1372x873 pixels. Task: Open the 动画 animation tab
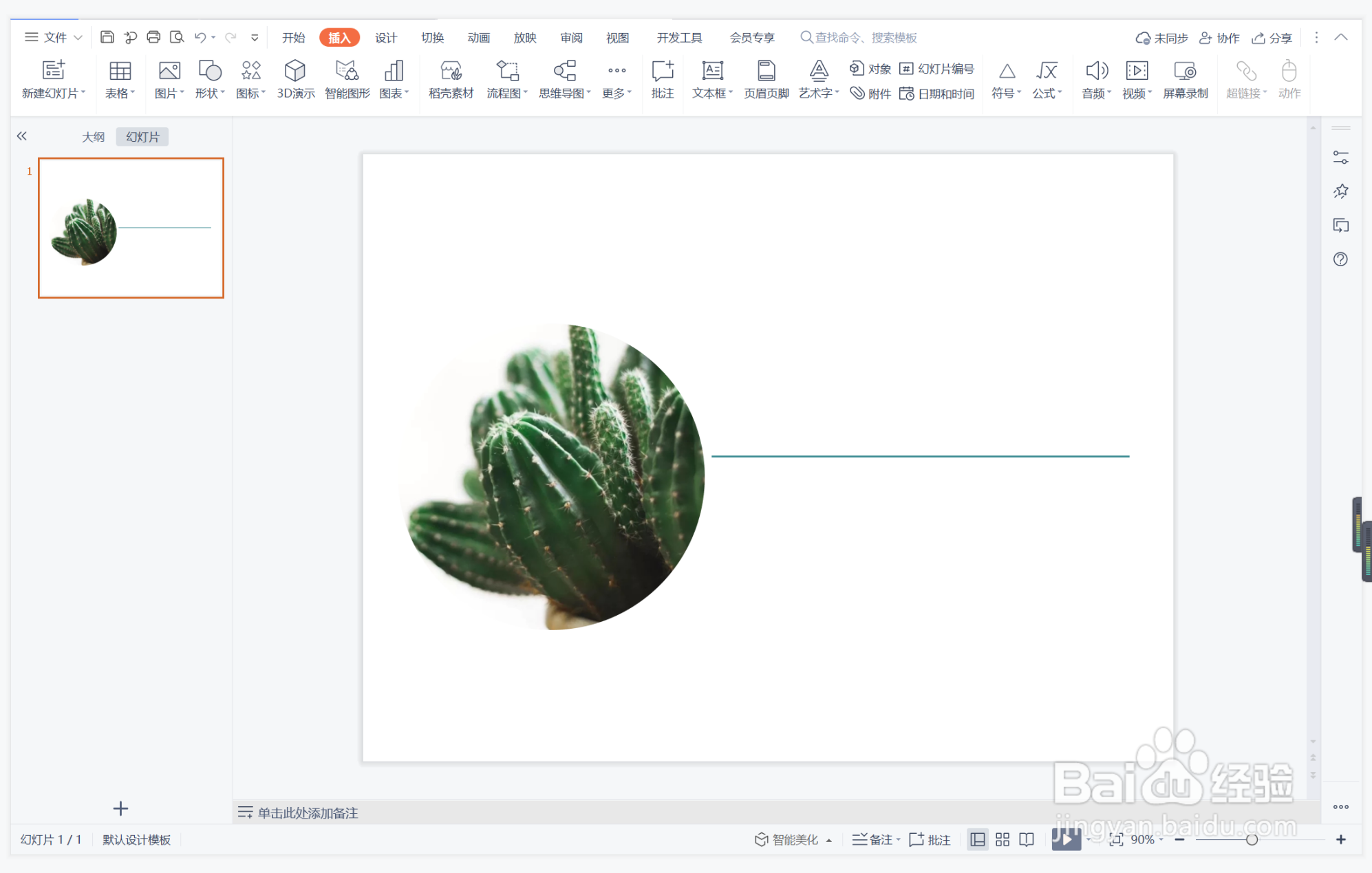[x=478, y=38]
